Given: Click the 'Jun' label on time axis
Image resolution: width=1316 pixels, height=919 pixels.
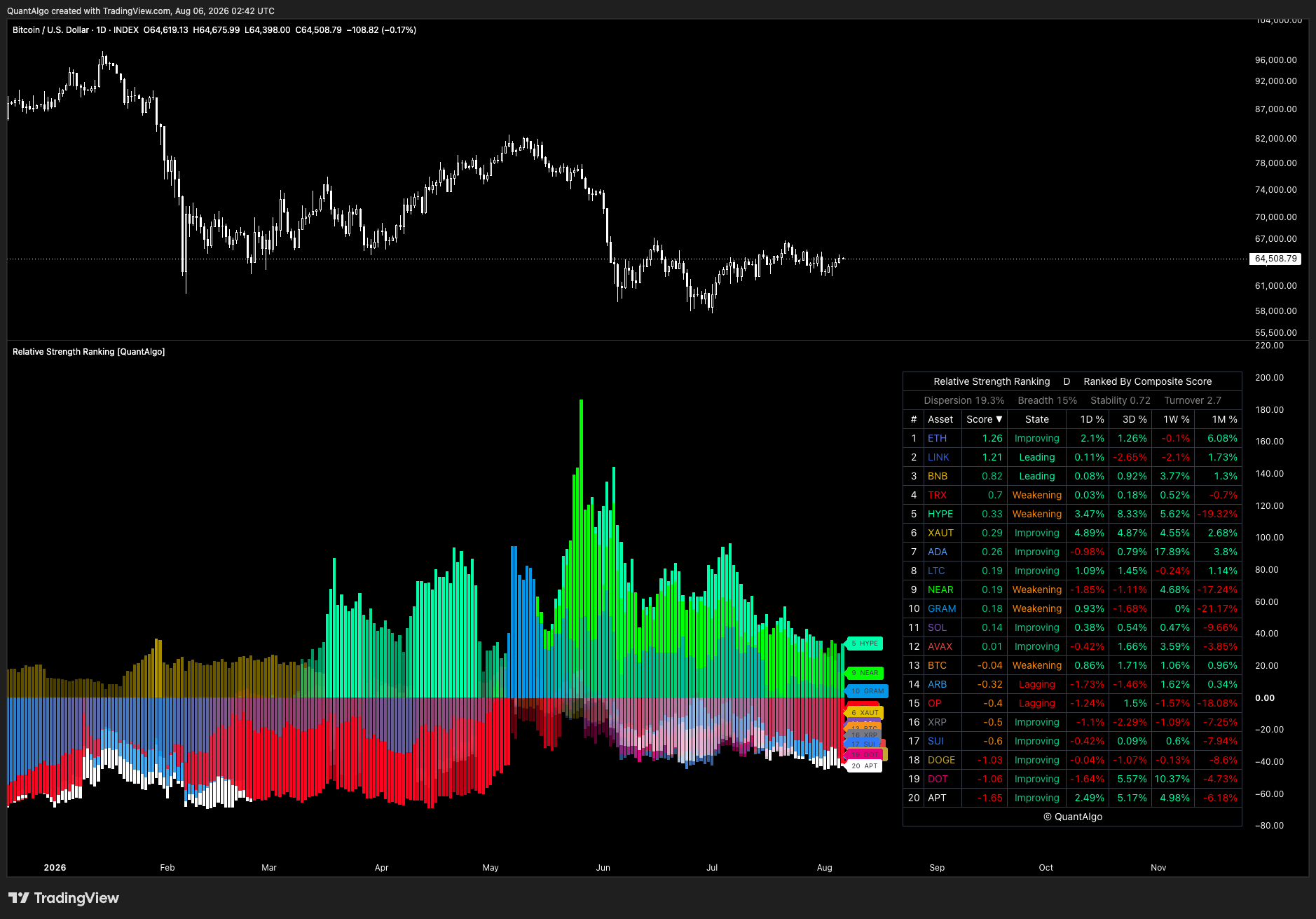Looking at the screenshot, I should (x=603, y=868).
